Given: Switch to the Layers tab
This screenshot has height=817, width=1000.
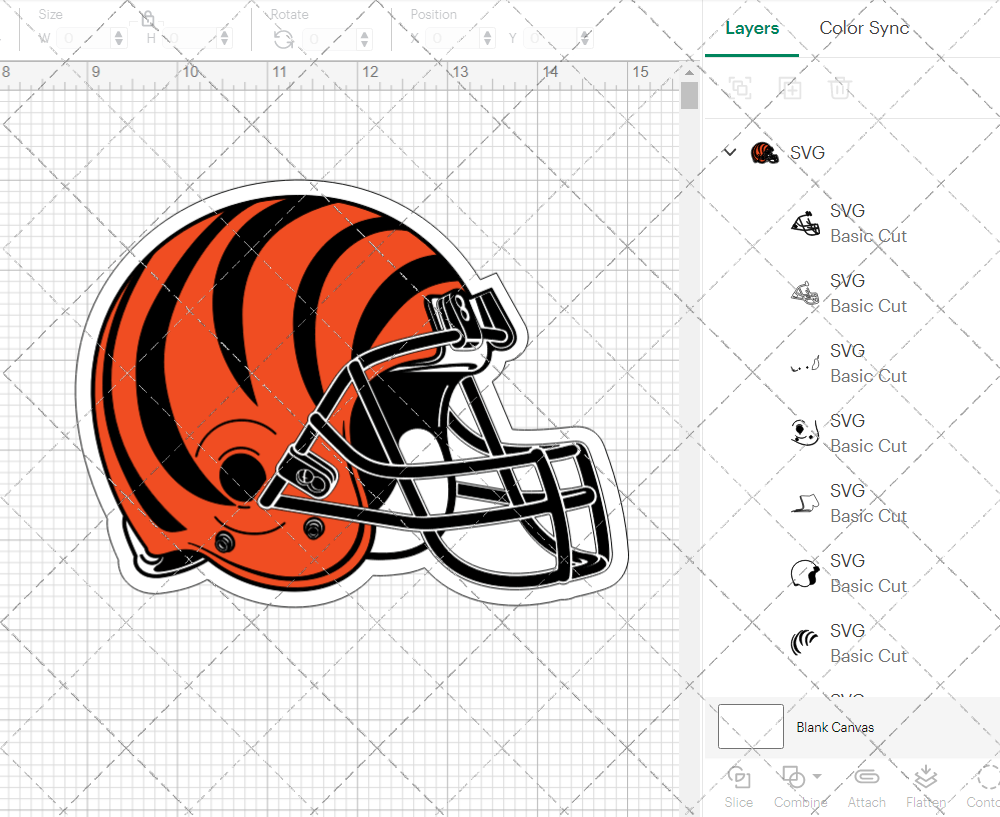Looking at the screenshot, I should 752,28.
